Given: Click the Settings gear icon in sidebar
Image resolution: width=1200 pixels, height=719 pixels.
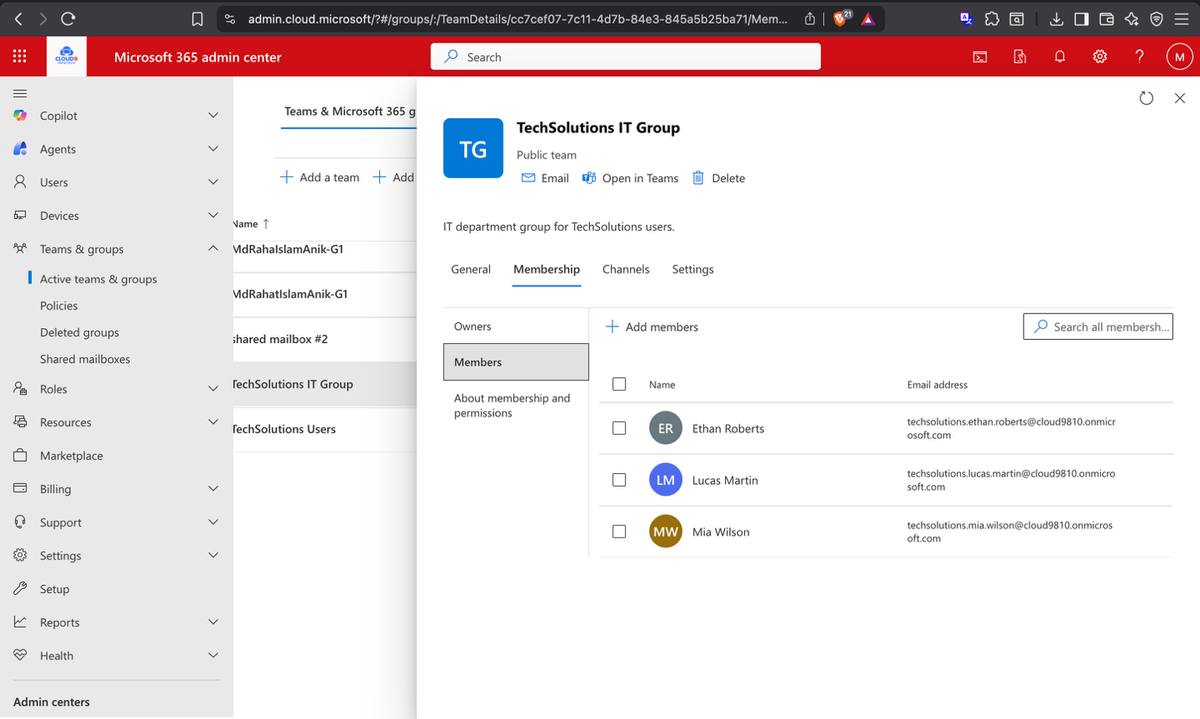Looking at the screenshot, I should (x=20, y=555).
